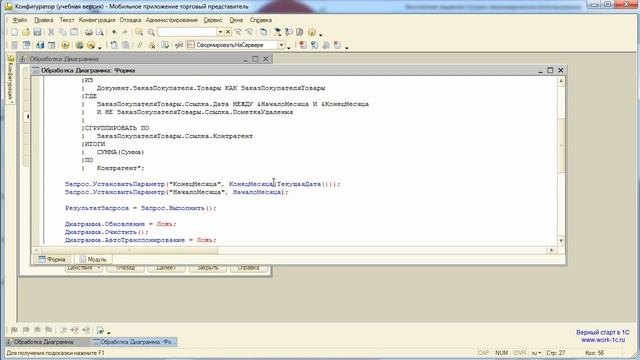This screenshot has width=640, height=360.
Task: Click the vertical scrollbar down arrow in the code editor
Action: tap(561, 241)
